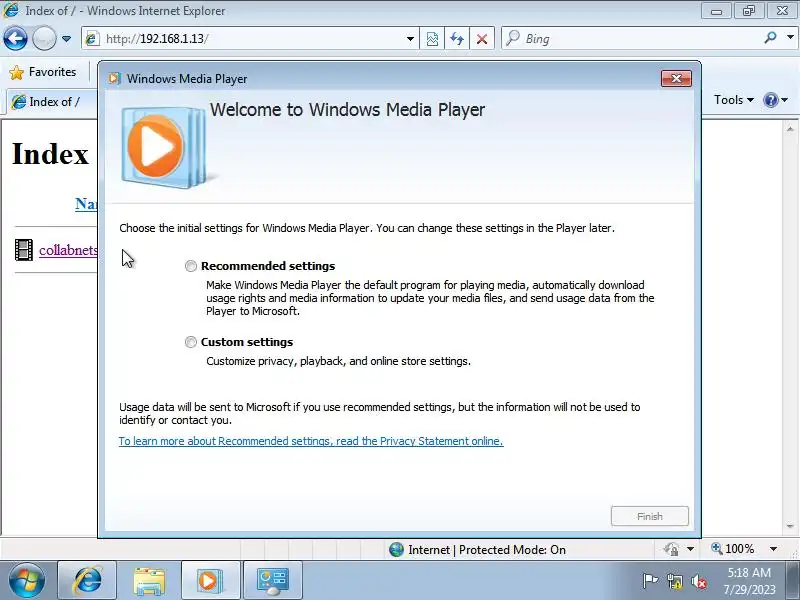Sort by the Name column link
Screen dimensions: 800x600
86,204
